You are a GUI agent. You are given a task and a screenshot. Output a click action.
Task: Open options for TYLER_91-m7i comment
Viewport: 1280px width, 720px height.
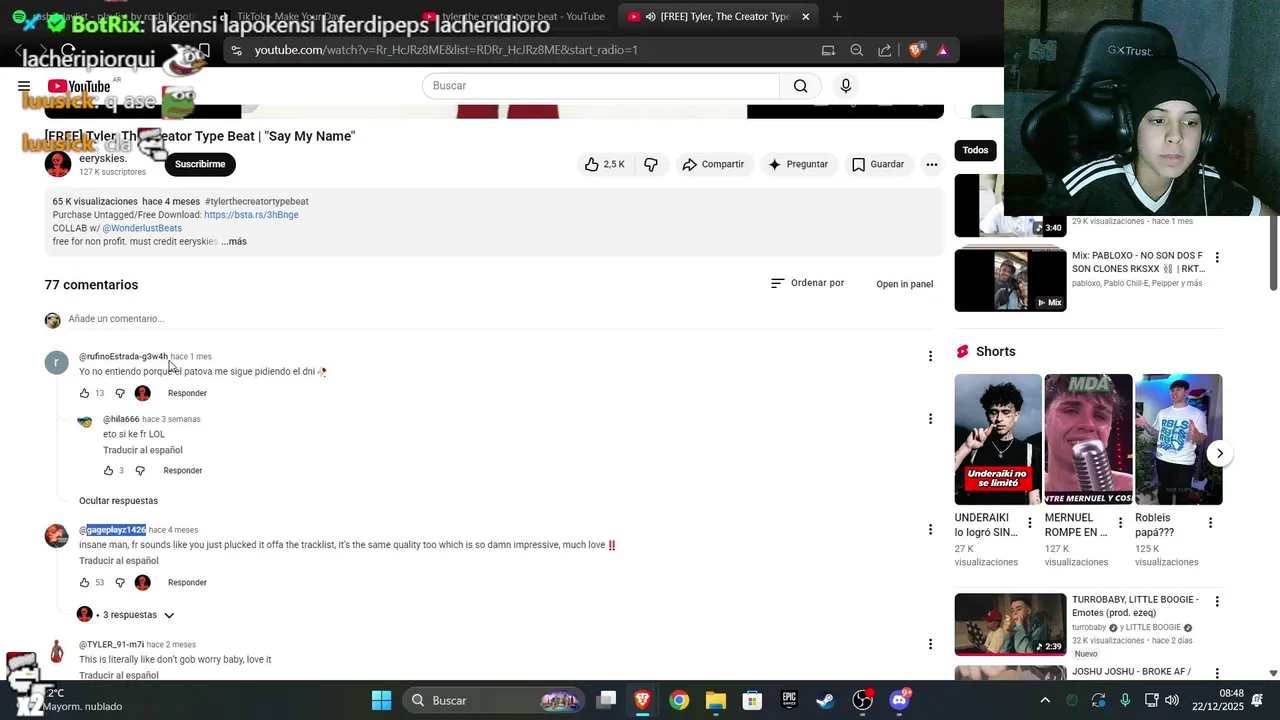[x=930, y=645]
